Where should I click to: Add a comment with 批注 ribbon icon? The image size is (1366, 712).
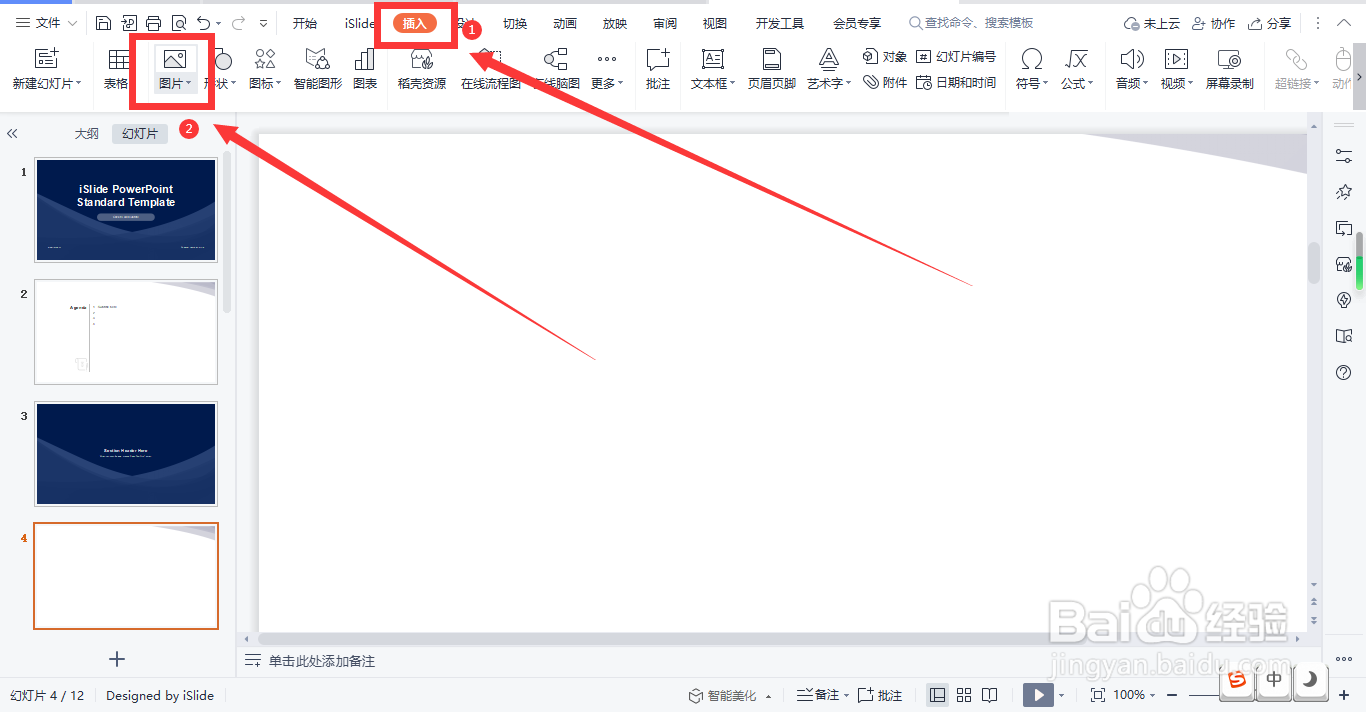click(x=658, y=70)
